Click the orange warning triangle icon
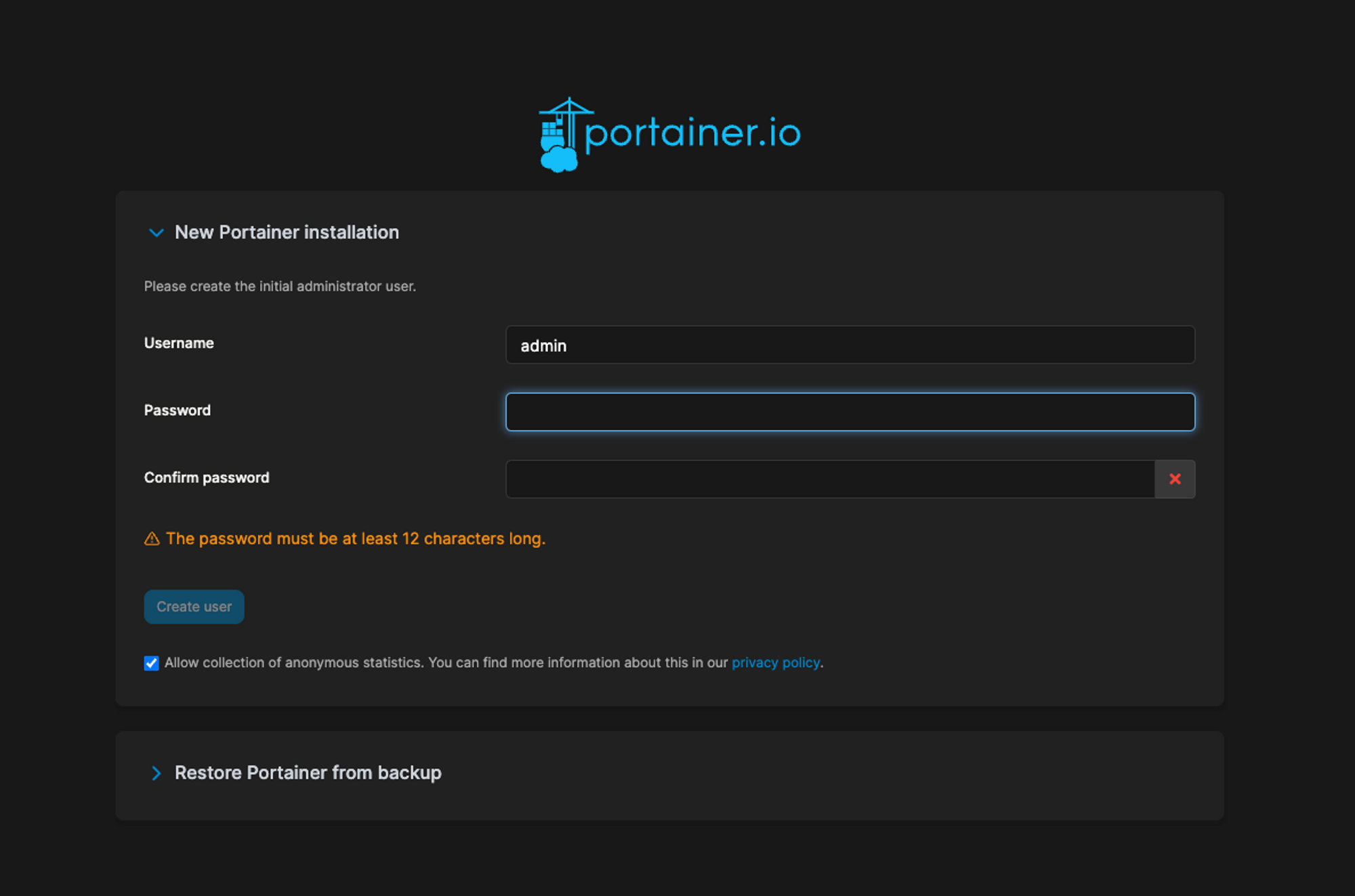Image resolution: width=1355 pixels, height=896 pixels. click(x=152, y=538)
